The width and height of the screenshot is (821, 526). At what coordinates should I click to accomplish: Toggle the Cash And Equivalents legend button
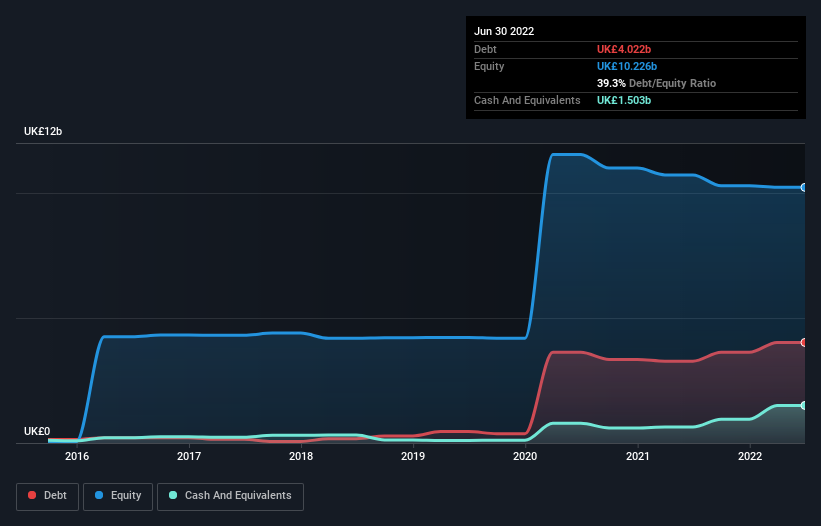[x=230, y=496]
